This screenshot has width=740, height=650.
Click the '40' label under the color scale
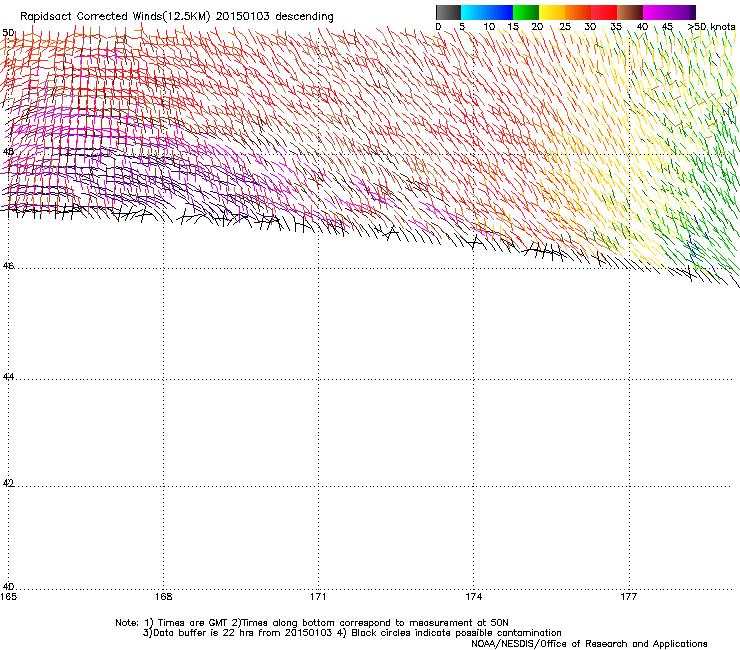[642, 27]
